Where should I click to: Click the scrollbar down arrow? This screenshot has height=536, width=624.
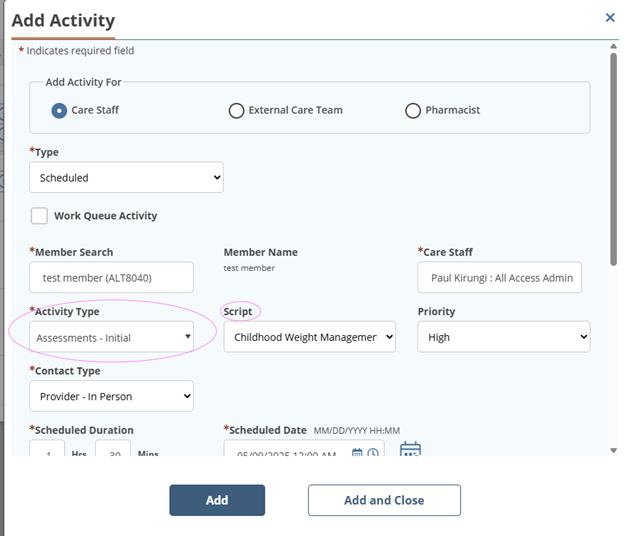612,450
